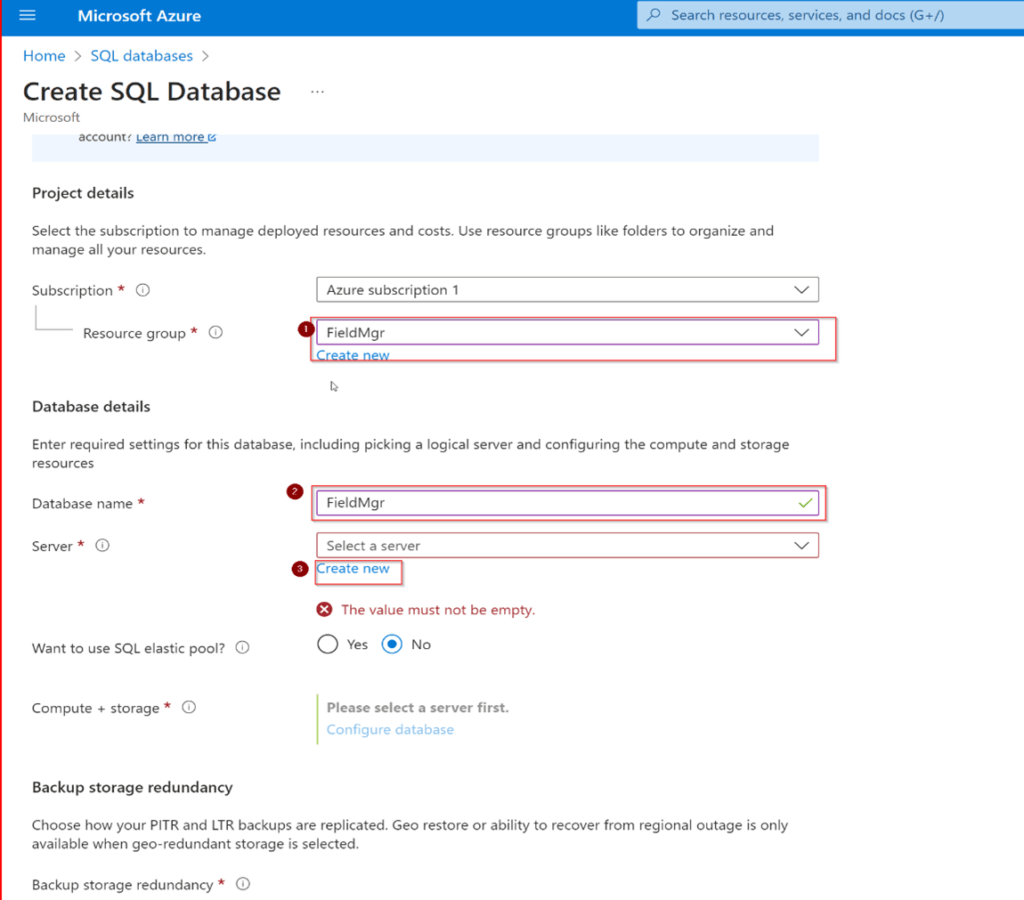Click the Backup storage redundancy info icon

[243, 884]
